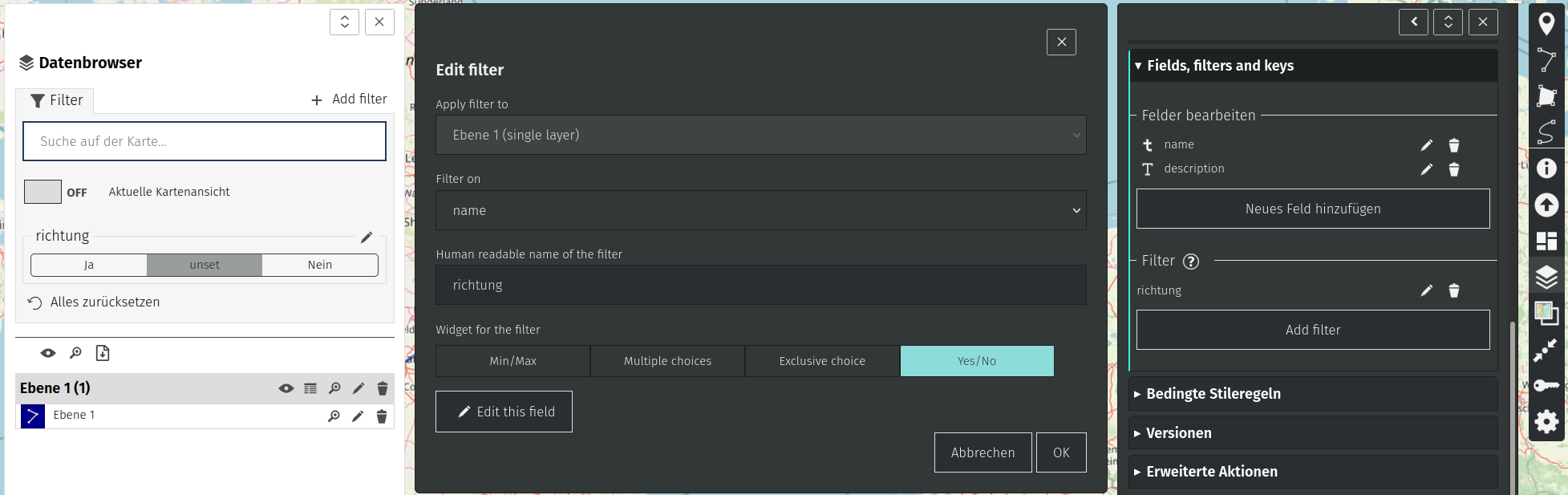Viewport: 1568px width, 495px height.
Task: Click the Suche auf der Karte search field
Action: pos(205,141)
